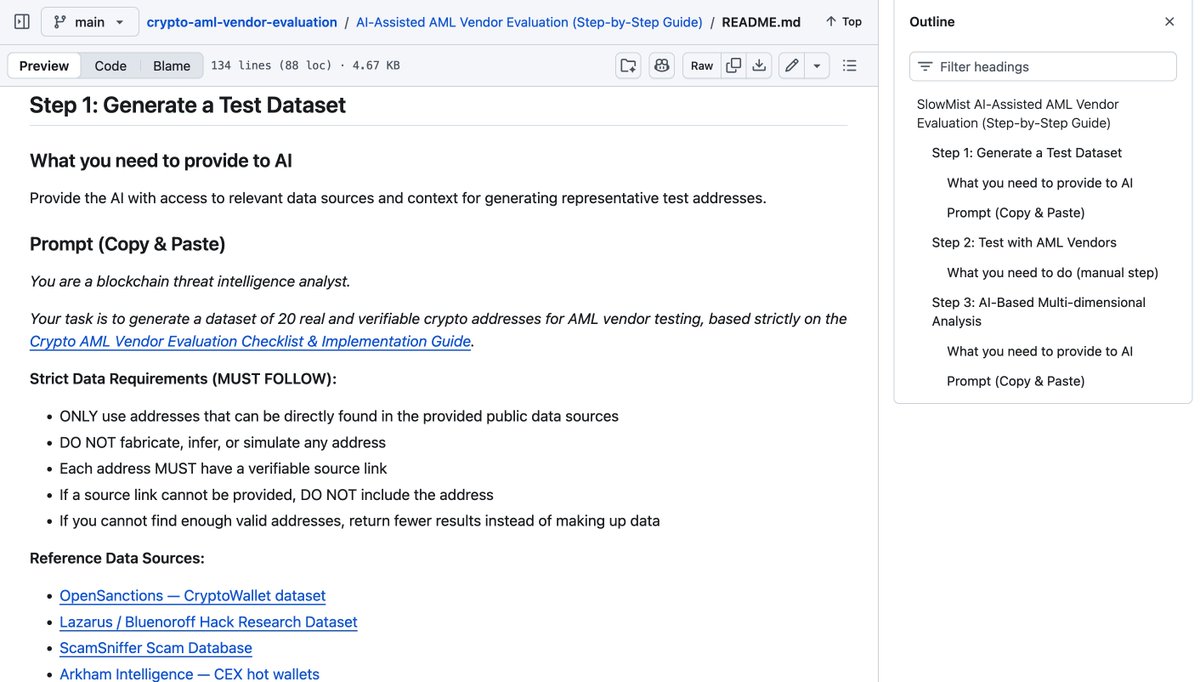View the Raw file
Screen dimensions: 1200x682
[x=702, y=66]
